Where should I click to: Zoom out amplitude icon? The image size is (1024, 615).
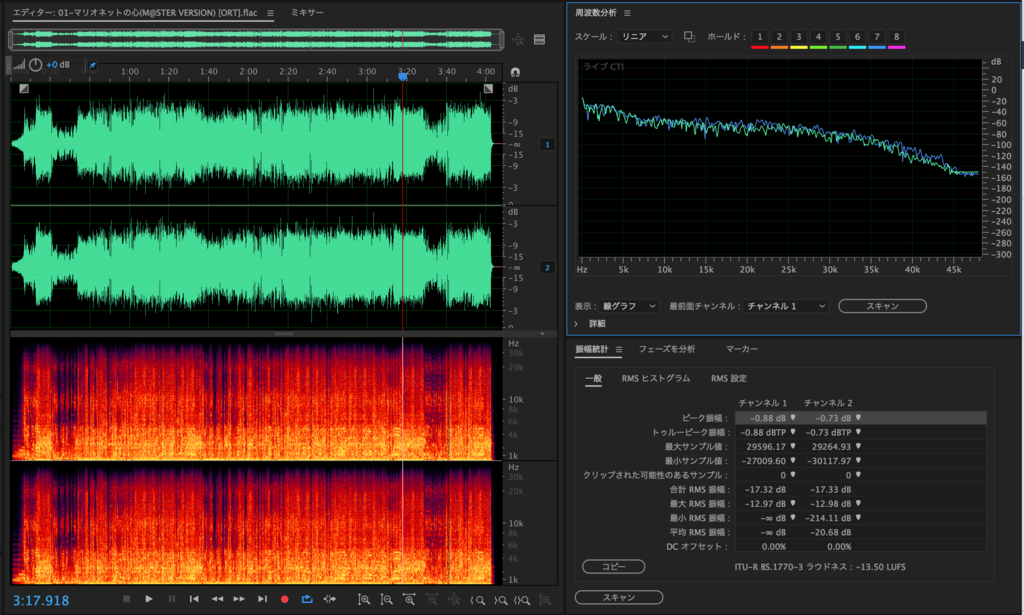[x=387, y=599]
